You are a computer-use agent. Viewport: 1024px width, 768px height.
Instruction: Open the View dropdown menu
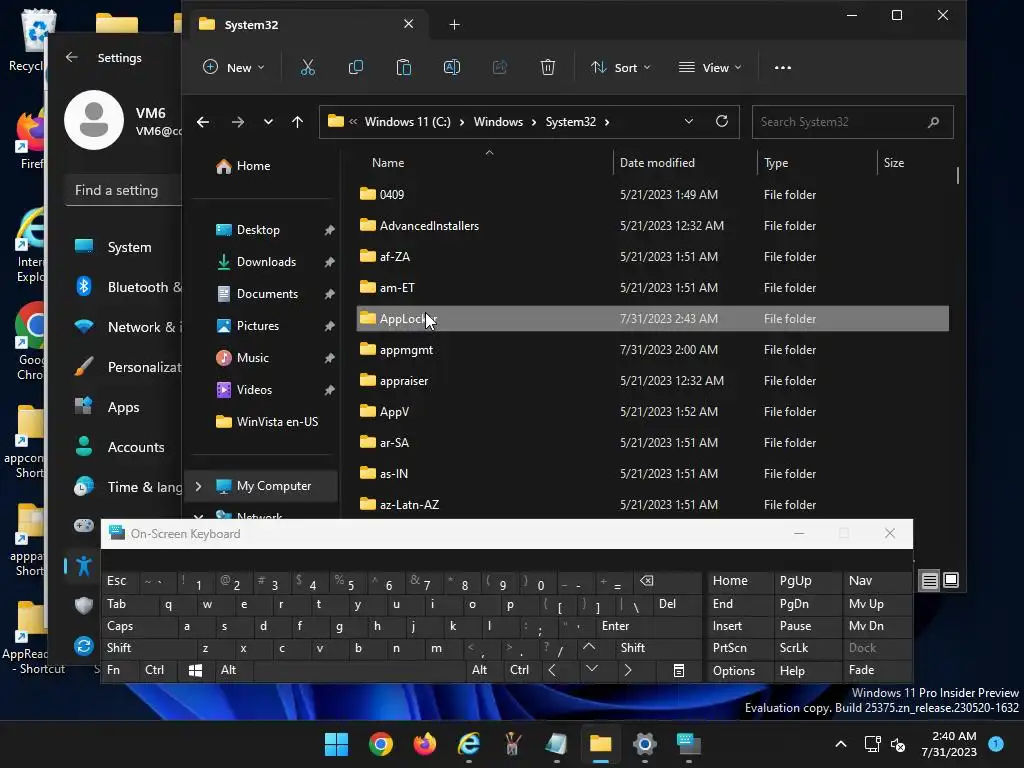(x=710, y=67)
